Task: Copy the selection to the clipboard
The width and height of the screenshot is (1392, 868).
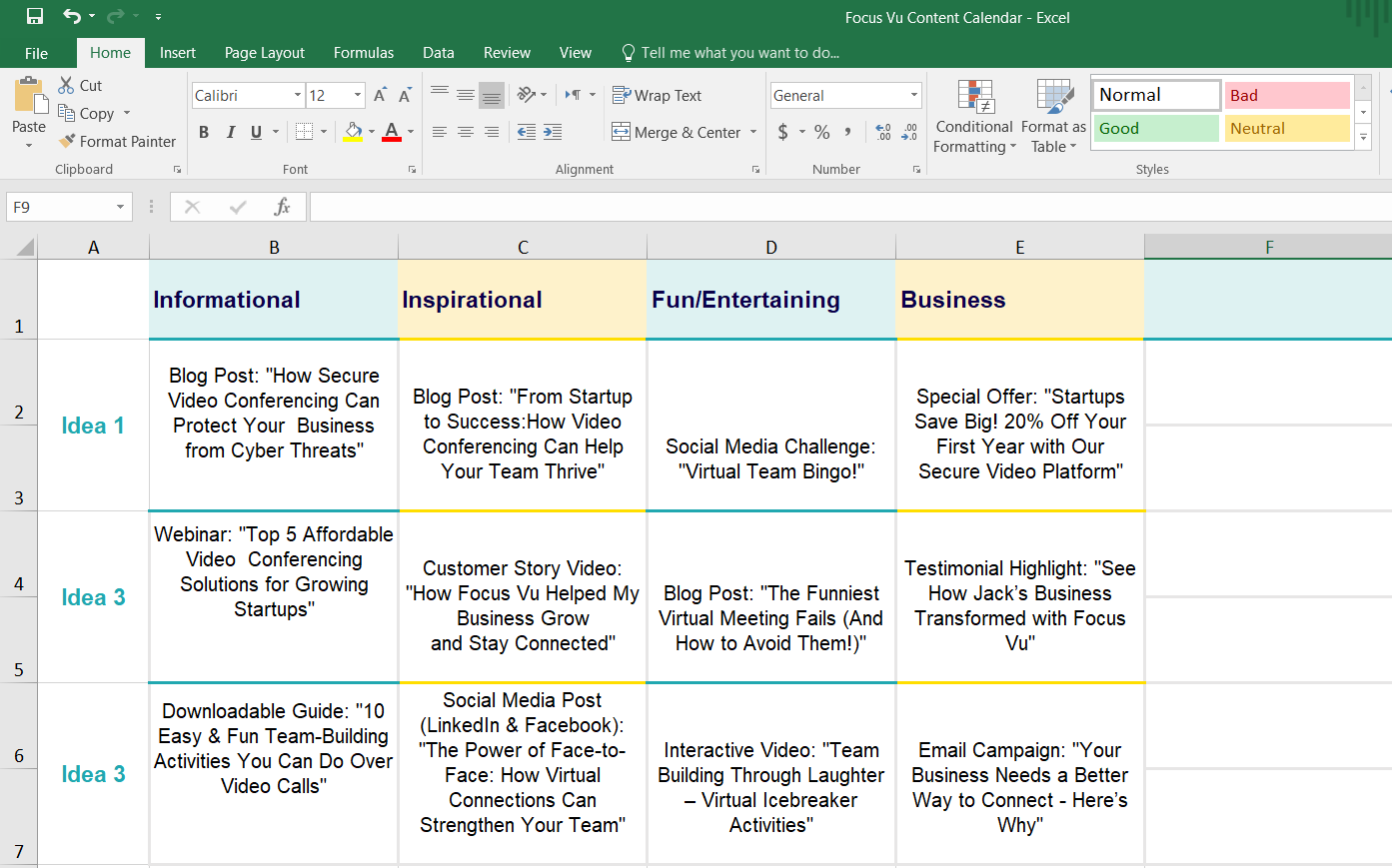Action: click(87, 114)
